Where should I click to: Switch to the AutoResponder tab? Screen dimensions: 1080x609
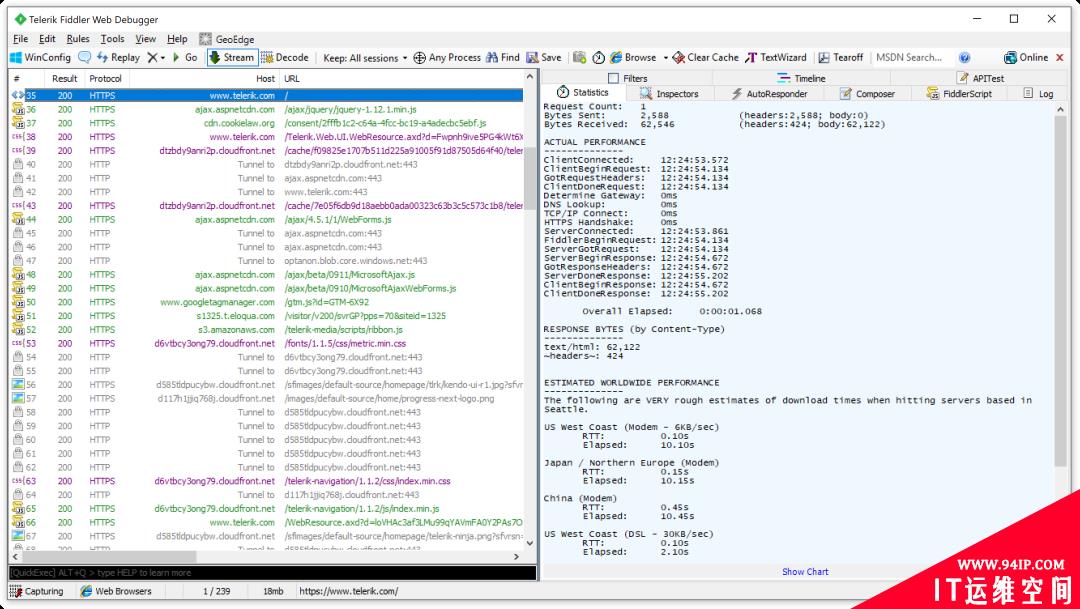[x=769, y=94]
